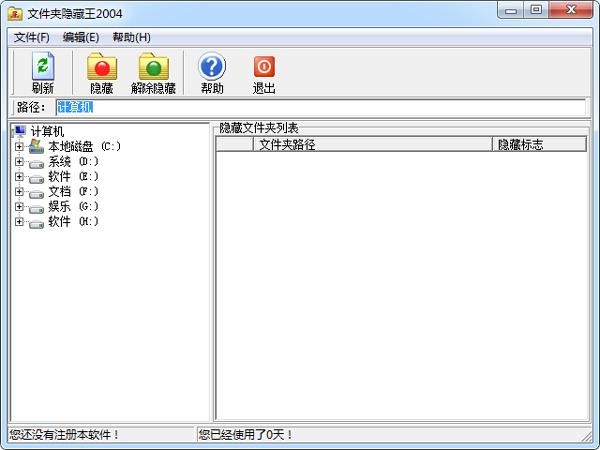
Task: Click the blank first column header
Action: 235,145
